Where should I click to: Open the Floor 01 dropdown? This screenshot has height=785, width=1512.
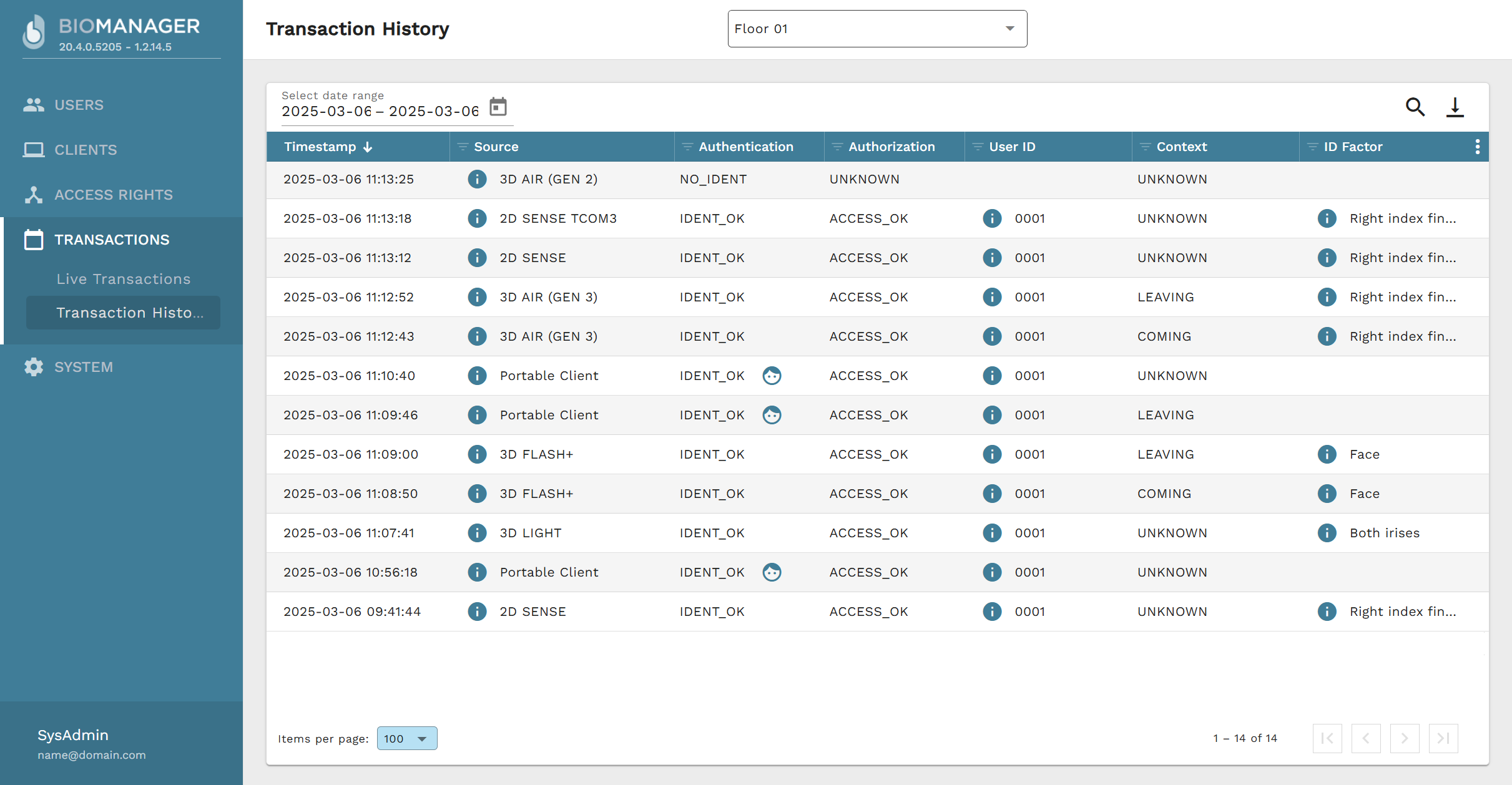(x=876, y=29)
